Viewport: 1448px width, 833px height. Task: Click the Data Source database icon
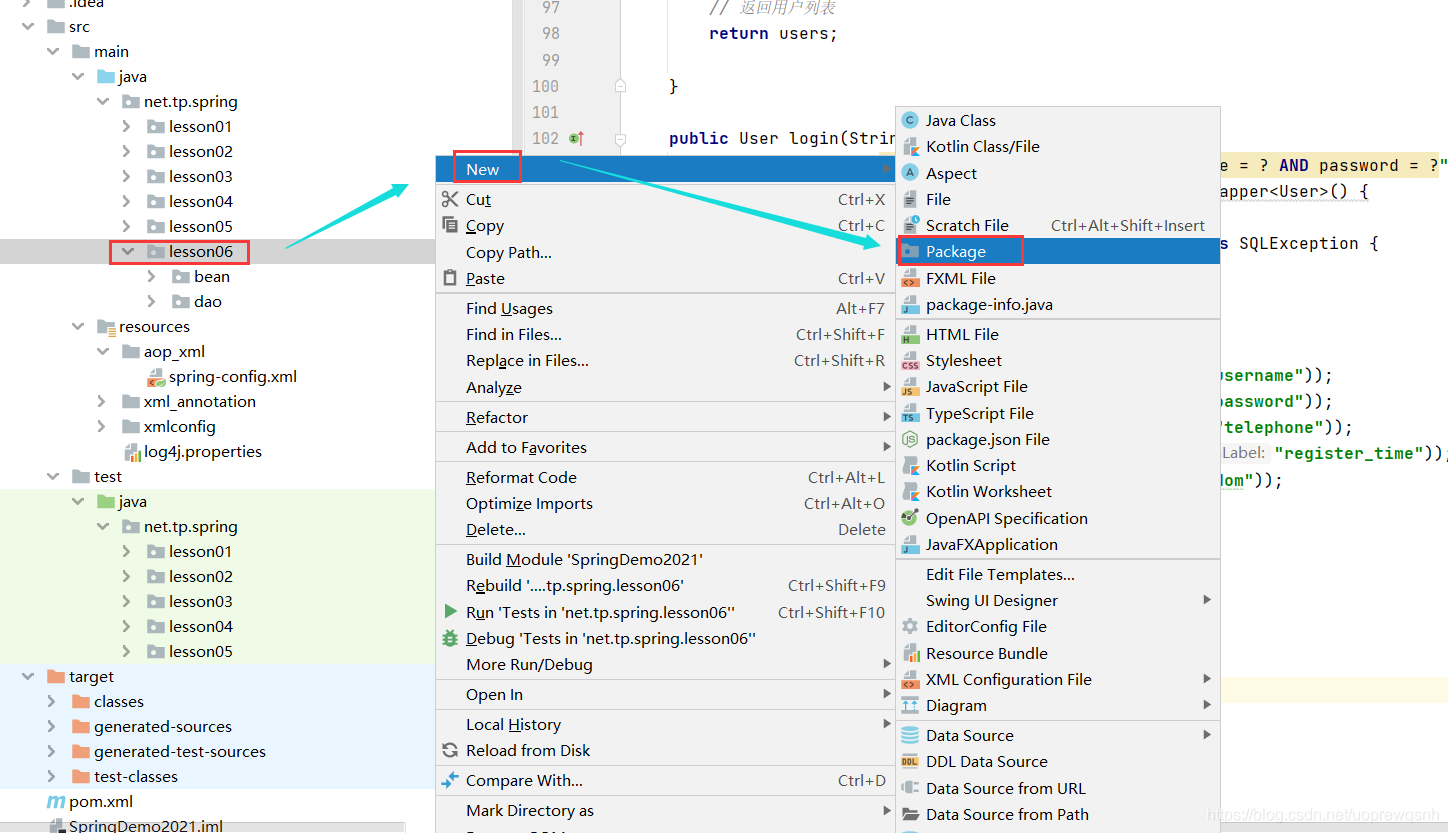(910, 735)
